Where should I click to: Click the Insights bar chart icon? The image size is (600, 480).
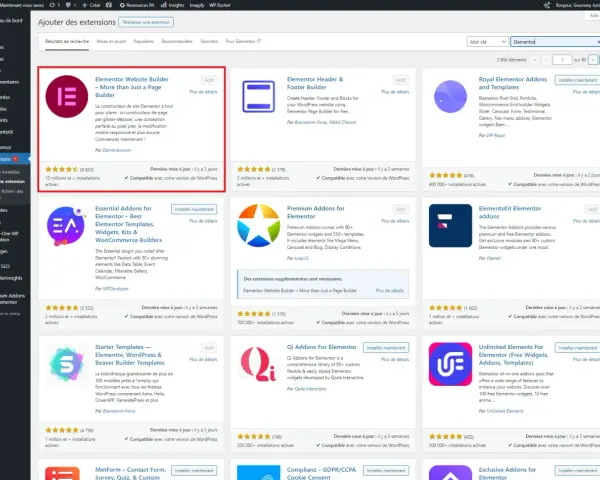coord(163,5)
